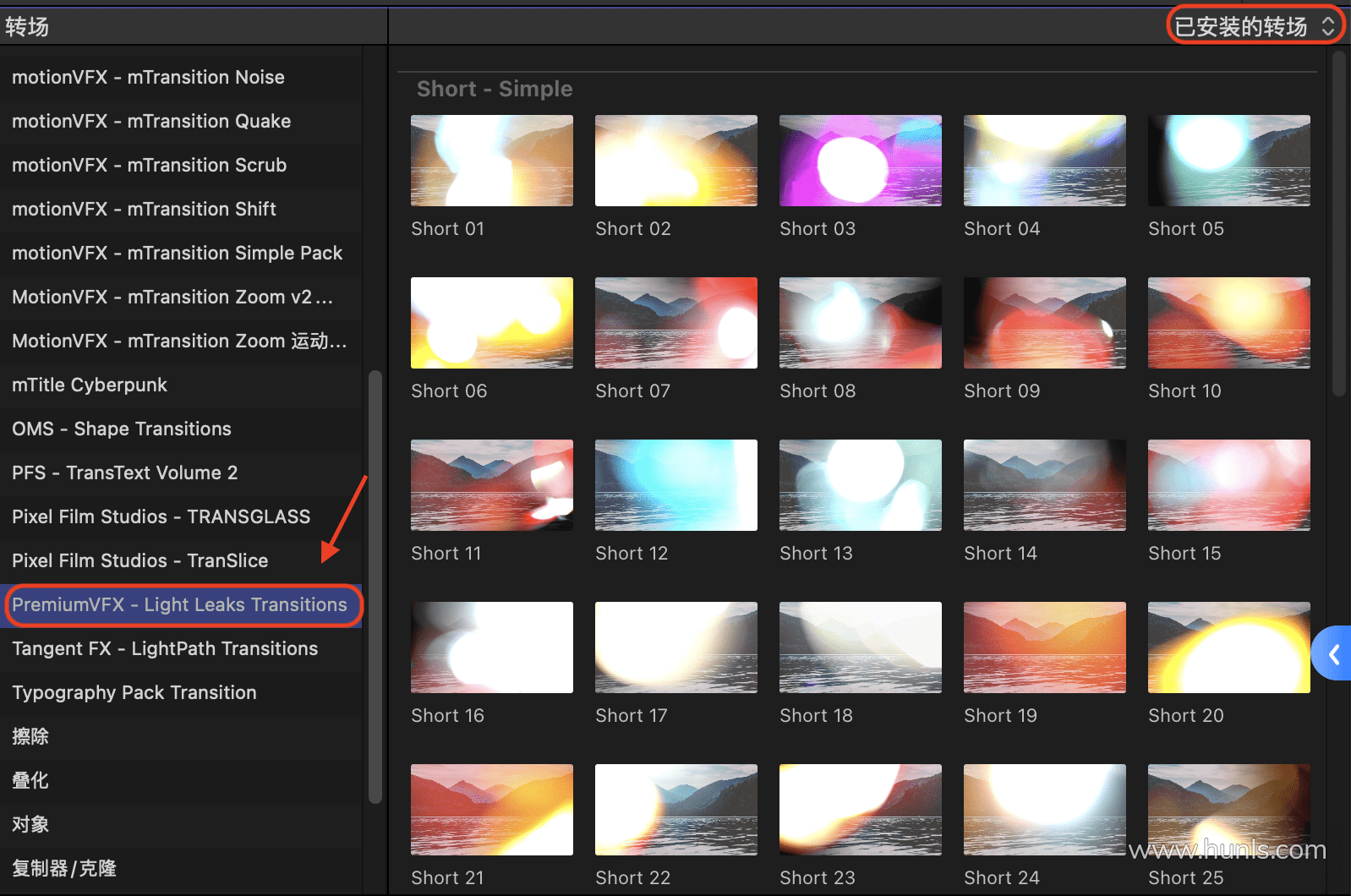
Task: Select the Short 12 transition thumbnail
Action: click(x=676, y=485)
